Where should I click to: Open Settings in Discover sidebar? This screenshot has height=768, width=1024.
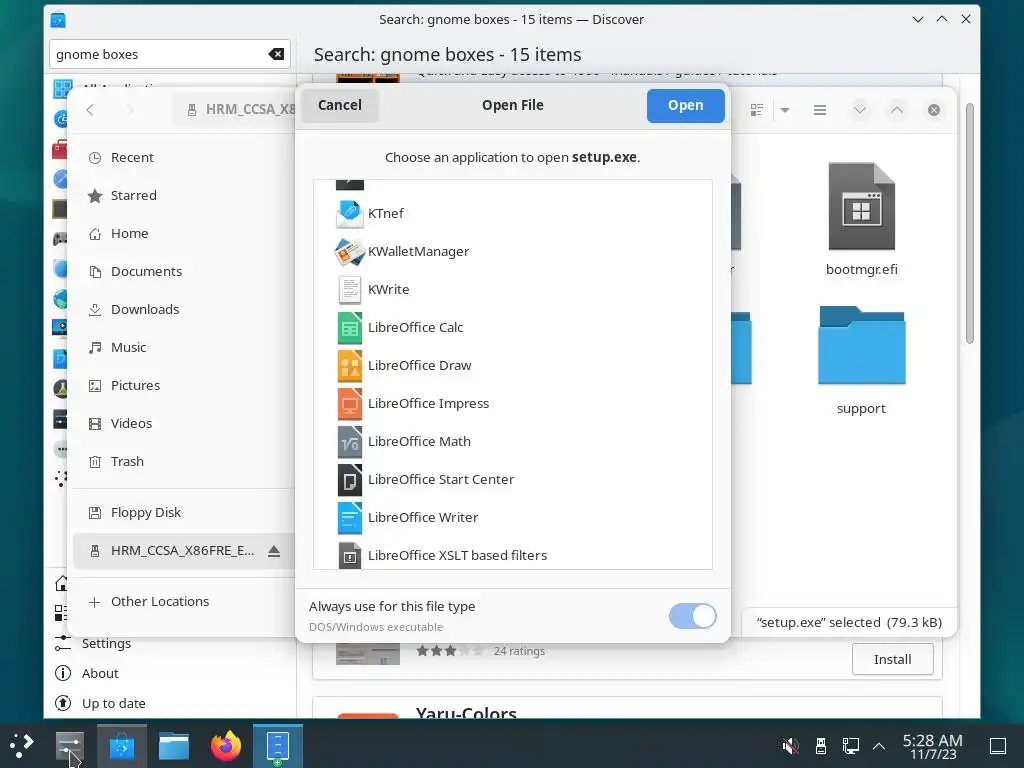[x=106, y=643]
